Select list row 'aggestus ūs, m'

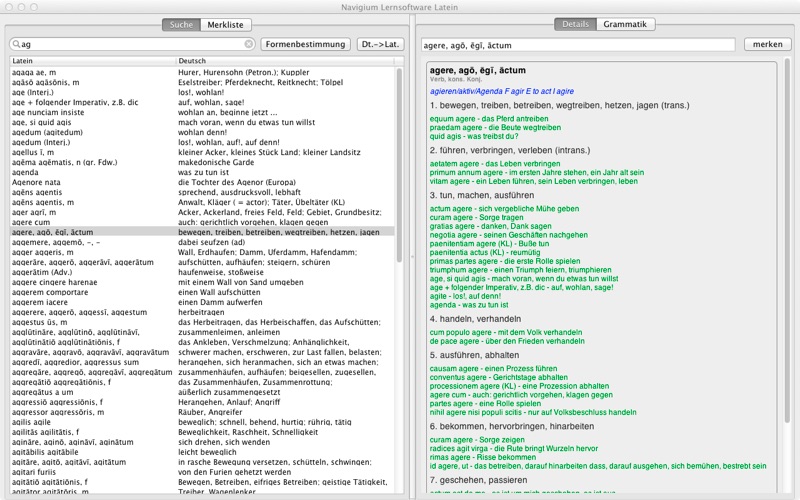pyautogui.click(x=202, y=322)
